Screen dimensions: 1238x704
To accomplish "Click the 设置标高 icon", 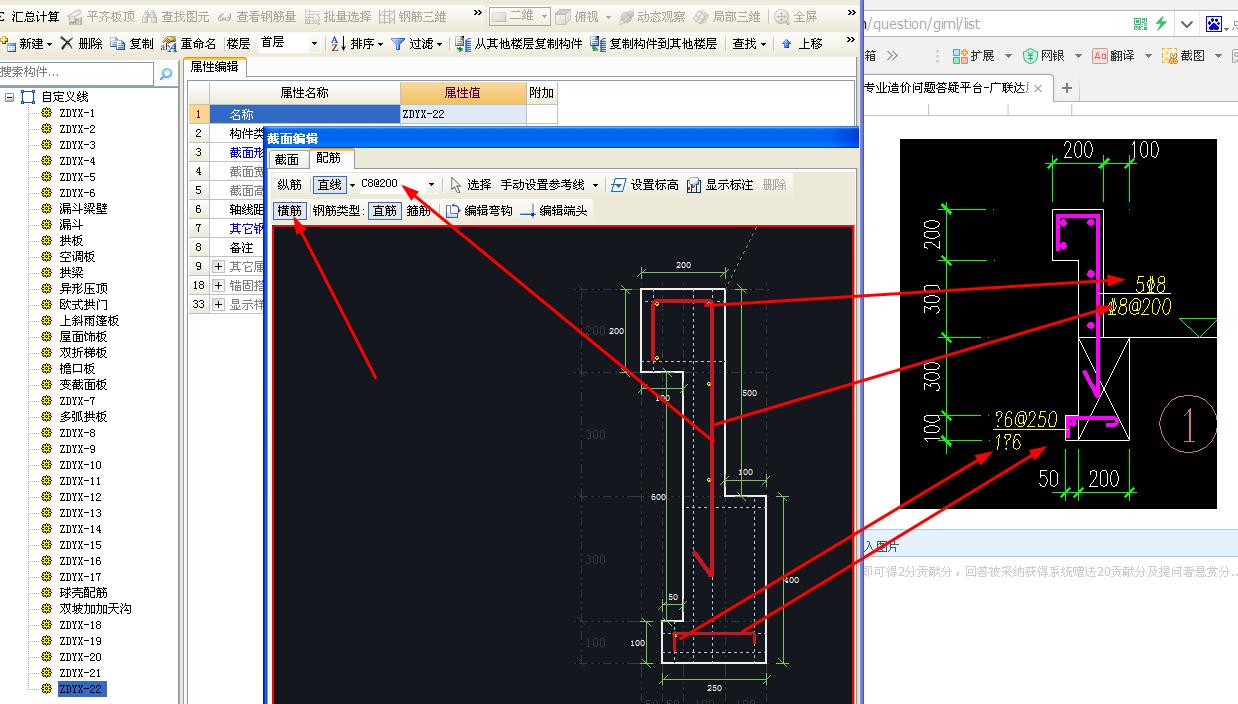I will [x=618, y=185].
